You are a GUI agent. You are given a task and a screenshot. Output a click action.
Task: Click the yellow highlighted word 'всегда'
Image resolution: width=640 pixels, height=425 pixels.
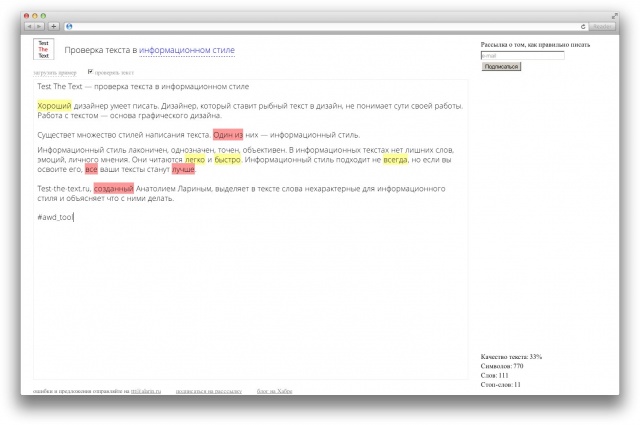pyautogui.click(x=395, y=160)
